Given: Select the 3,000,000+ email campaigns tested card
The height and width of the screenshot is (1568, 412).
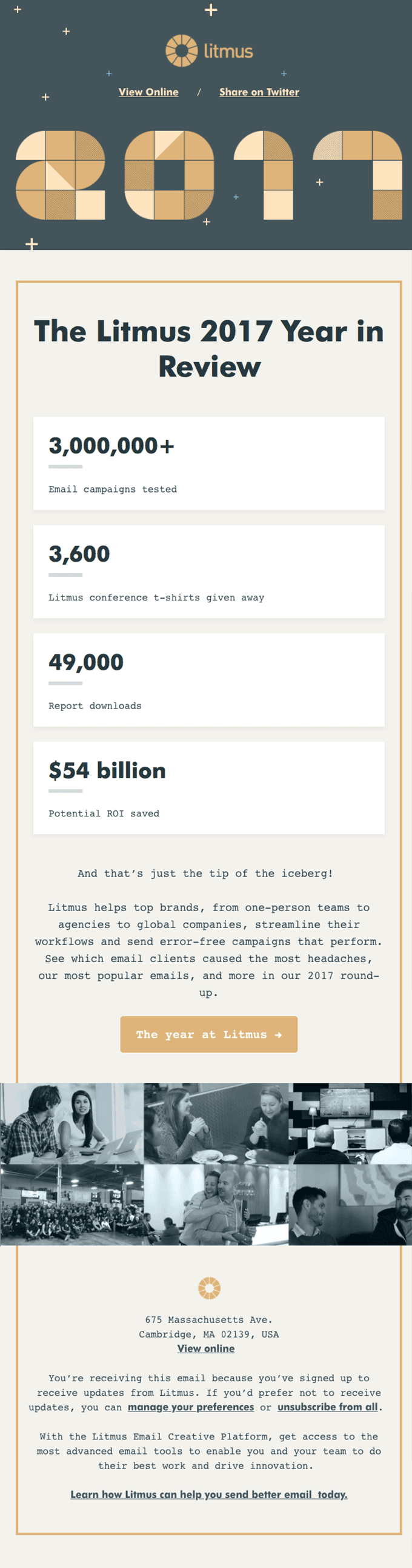Looking at the screenshot, I should click(208, 463).
